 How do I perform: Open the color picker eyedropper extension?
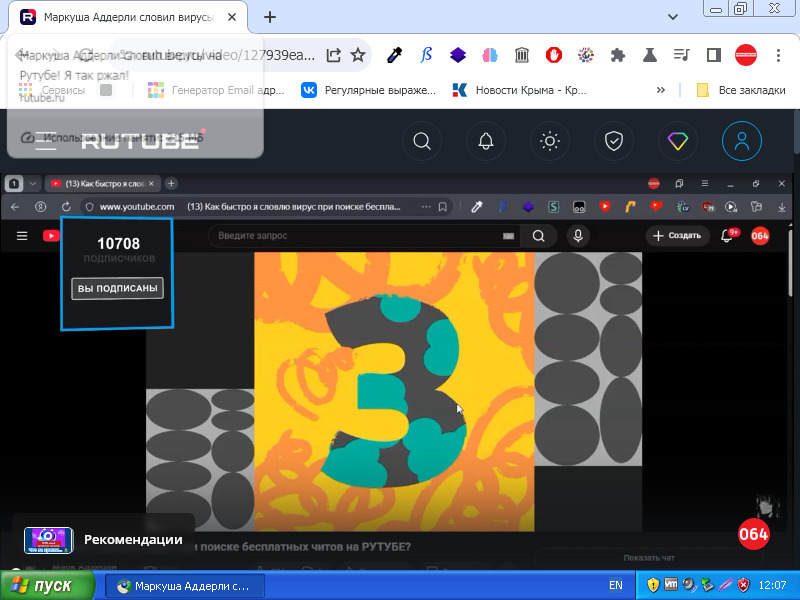[395, 55]
